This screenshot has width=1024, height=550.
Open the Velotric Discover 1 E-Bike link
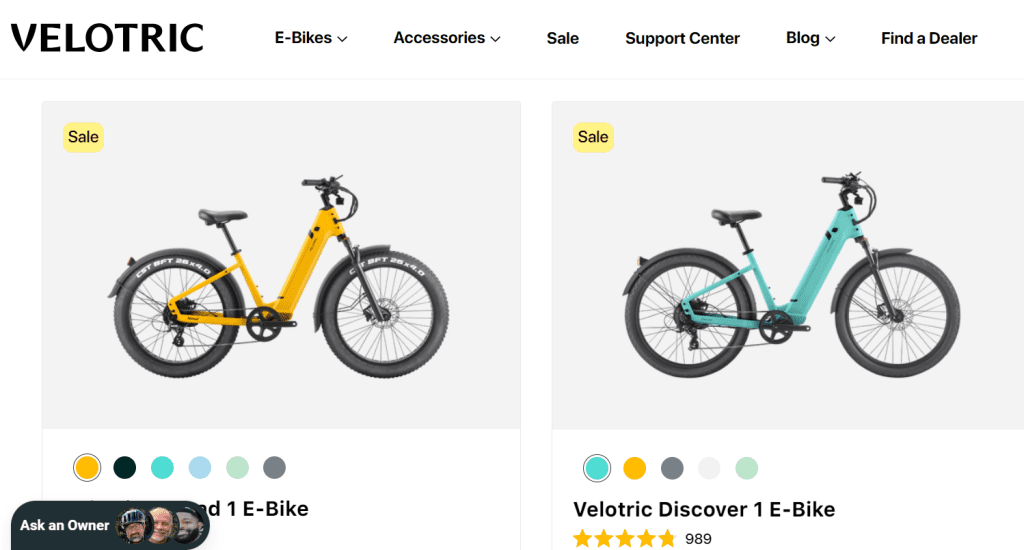pos(704,509)
